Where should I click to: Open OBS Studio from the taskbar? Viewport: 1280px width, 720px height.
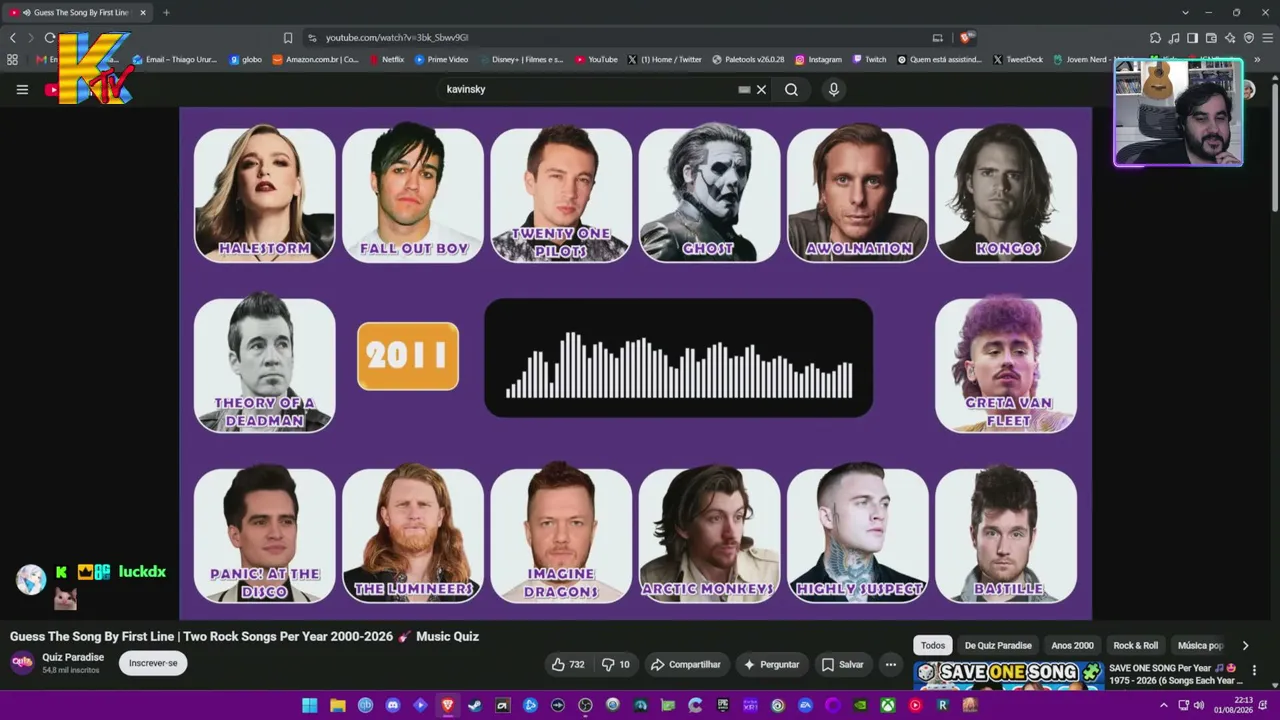point(585,705)
